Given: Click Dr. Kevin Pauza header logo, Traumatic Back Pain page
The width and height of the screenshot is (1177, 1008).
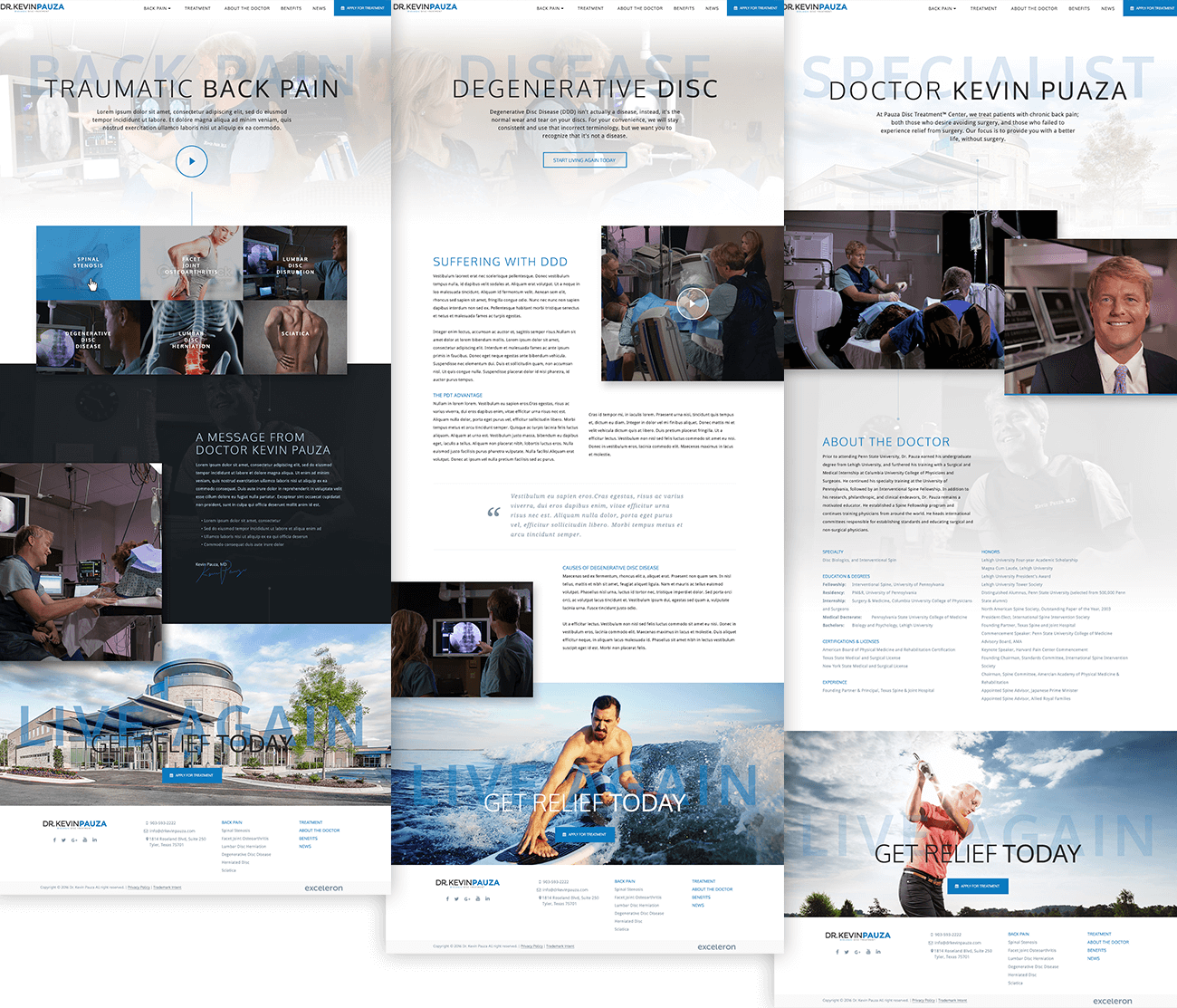Looking at the screenshot, I should click(33, 7).
